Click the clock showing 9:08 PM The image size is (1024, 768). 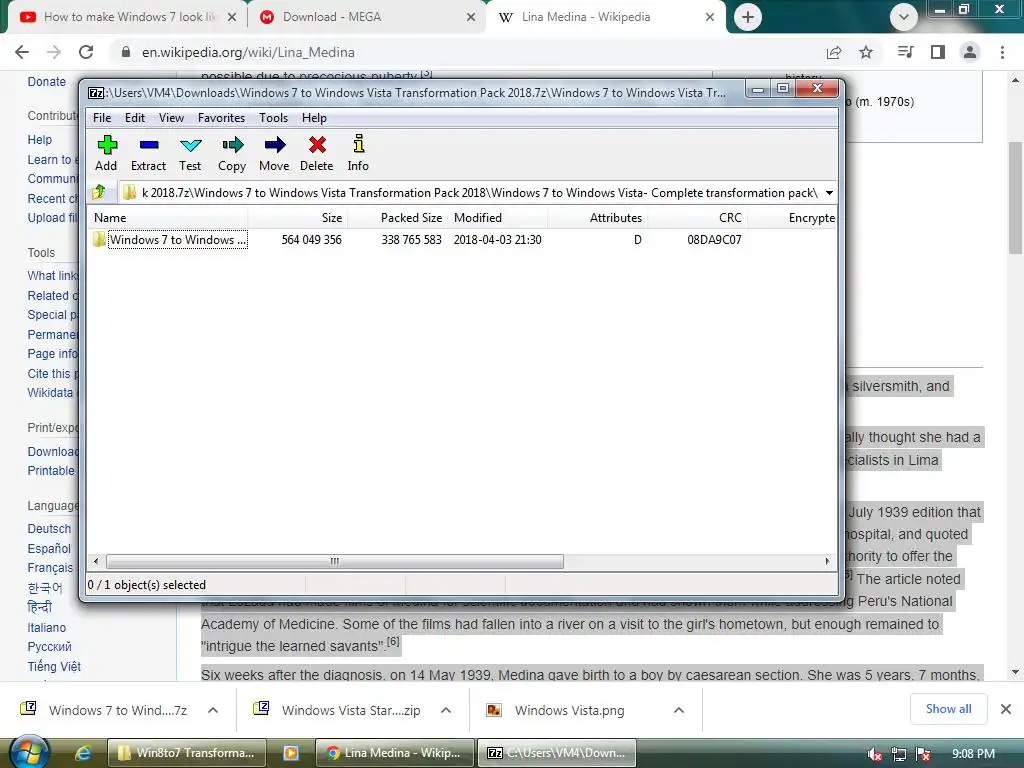[x=973, y=754]
